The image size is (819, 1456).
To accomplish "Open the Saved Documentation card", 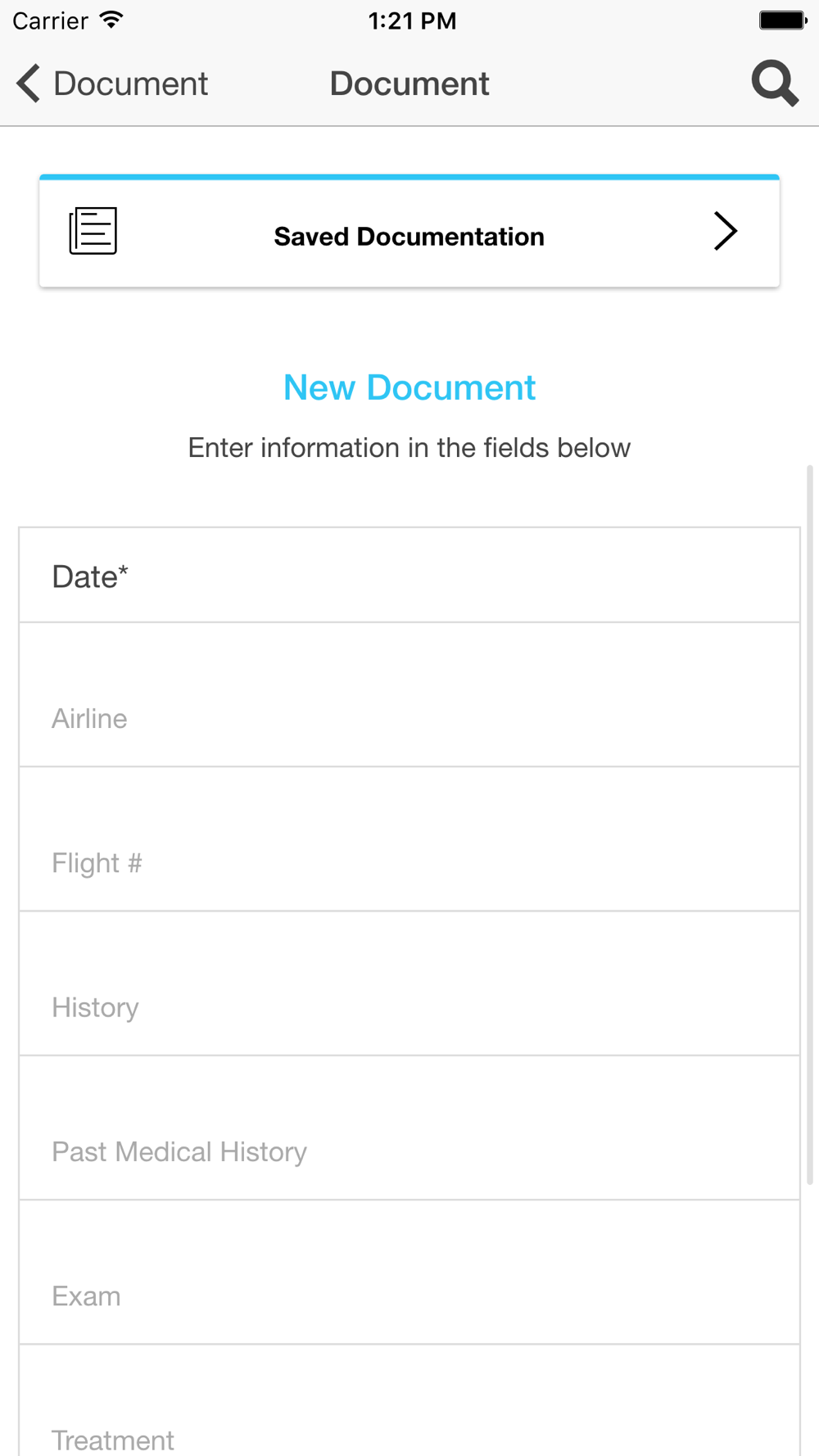I will [x=409, y=236].
